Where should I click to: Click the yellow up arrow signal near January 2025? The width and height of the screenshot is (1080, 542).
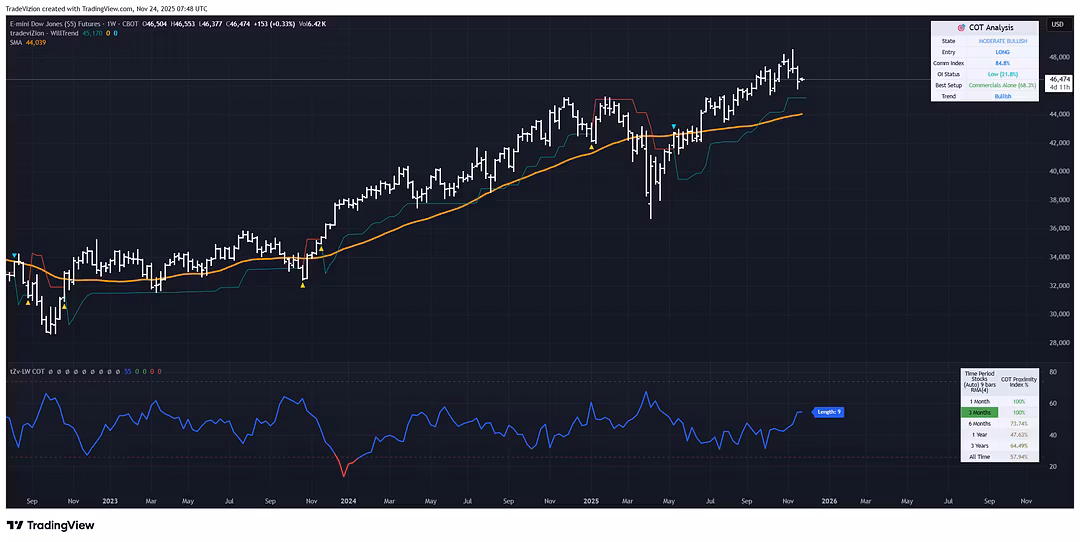592,146
